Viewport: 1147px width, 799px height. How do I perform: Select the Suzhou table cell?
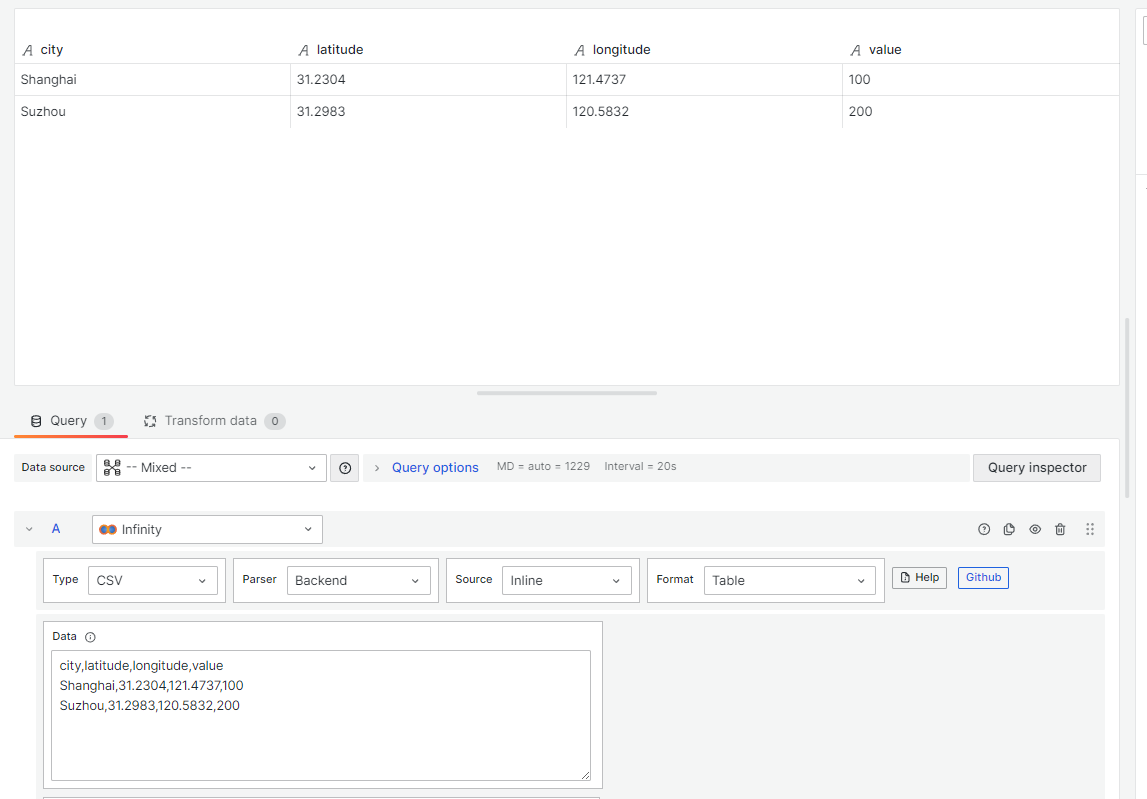pos(152,112)
